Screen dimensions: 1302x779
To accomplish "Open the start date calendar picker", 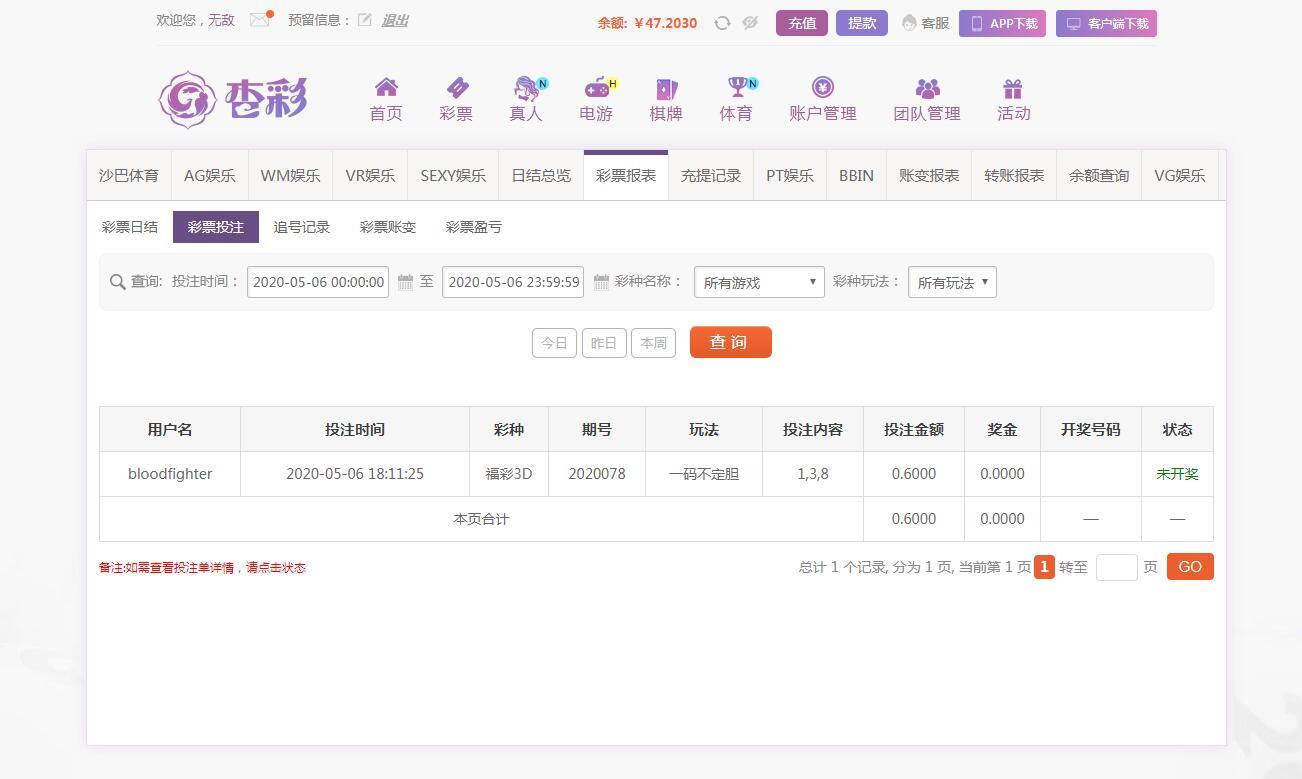I will pos(405,282).
